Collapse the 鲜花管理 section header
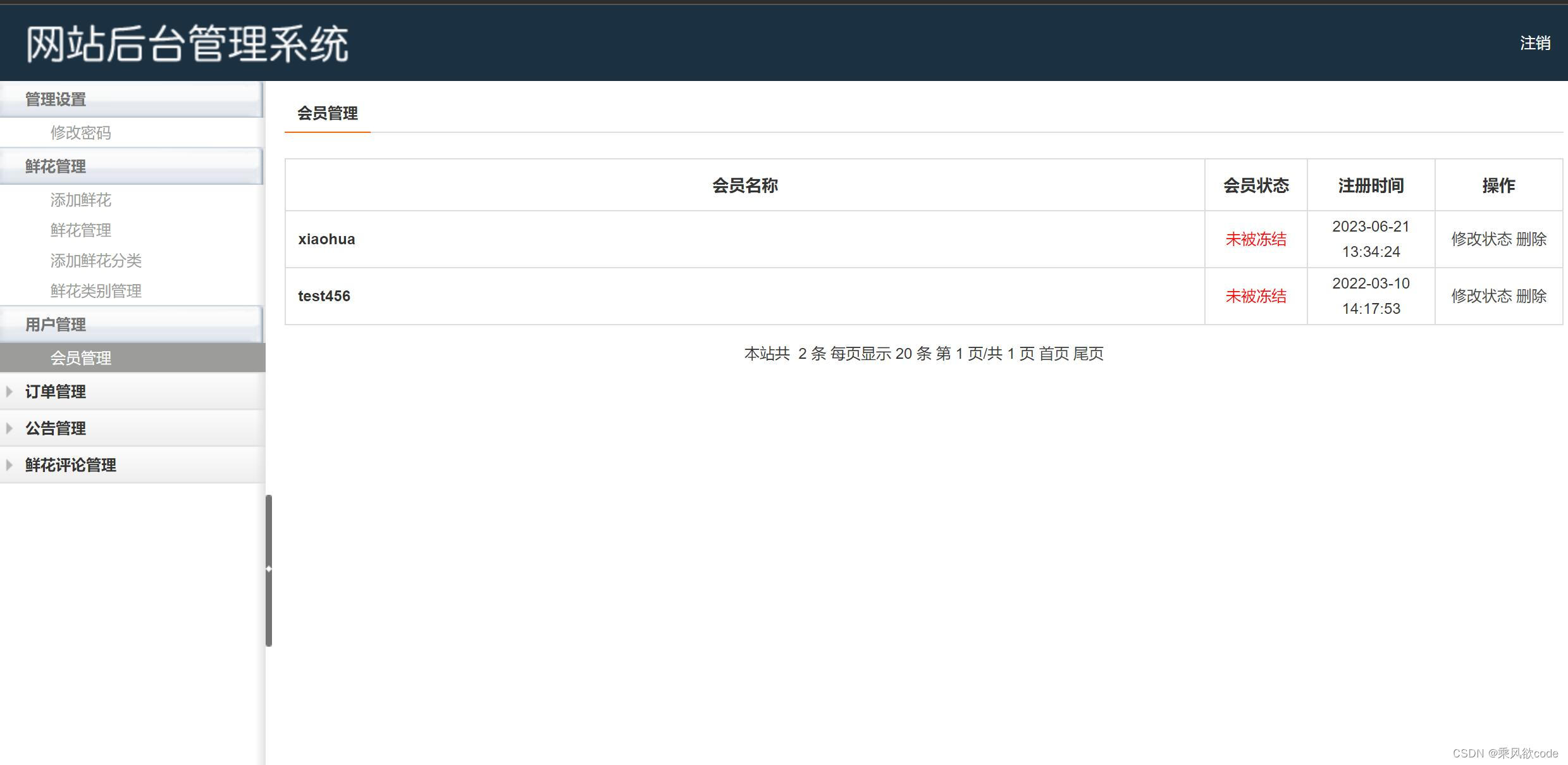1568x765 pixels. [56, 166]
